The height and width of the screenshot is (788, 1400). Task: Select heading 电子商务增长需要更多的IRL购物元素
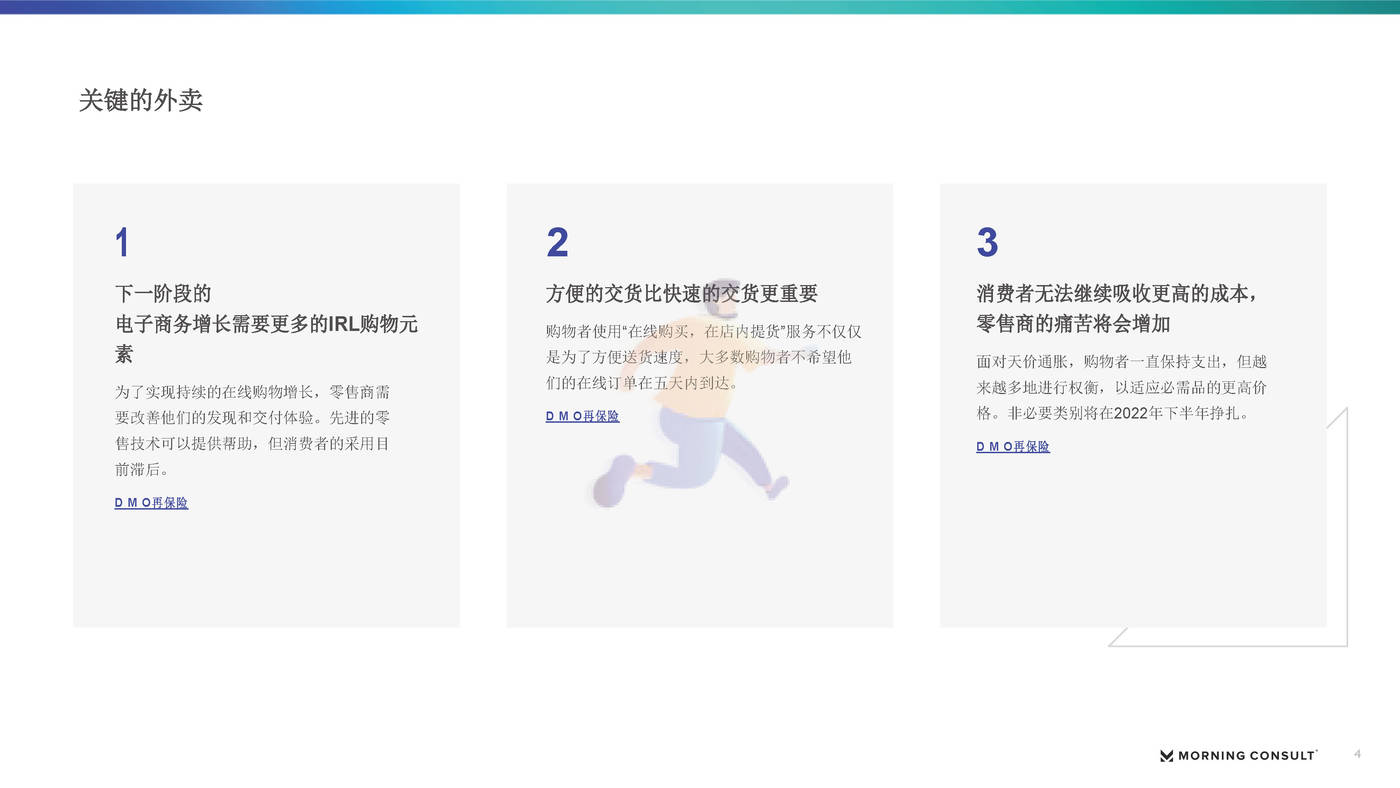click(266, 339)
